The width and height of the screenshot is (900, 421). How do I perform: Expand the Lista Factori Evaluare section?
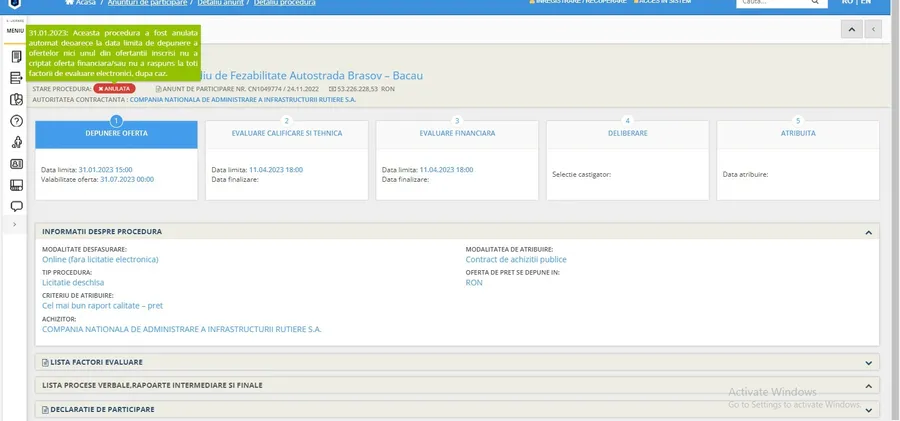868,363
